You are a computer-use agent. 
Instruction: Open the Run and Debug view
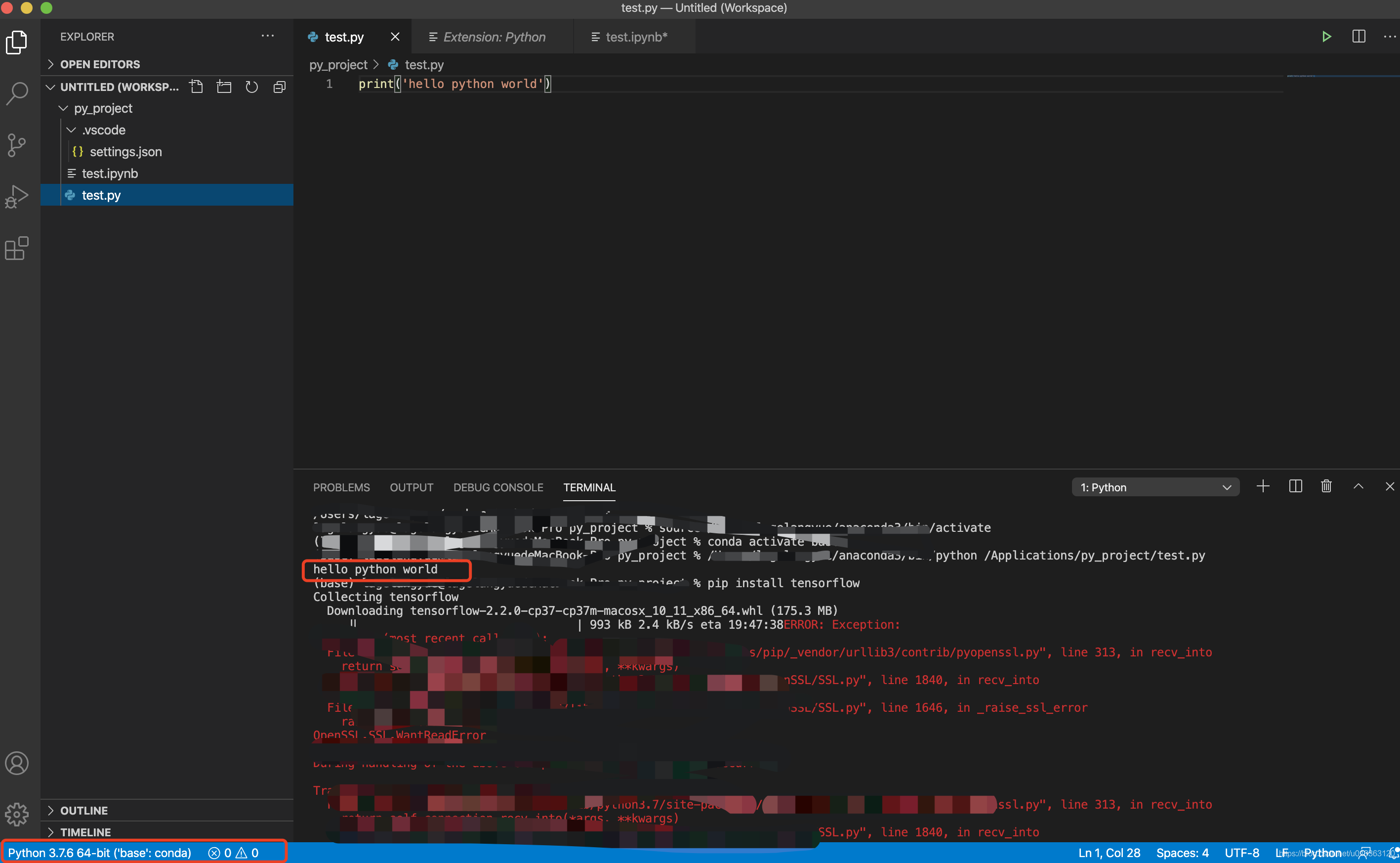pyautogui.click(x=17, y=196)
